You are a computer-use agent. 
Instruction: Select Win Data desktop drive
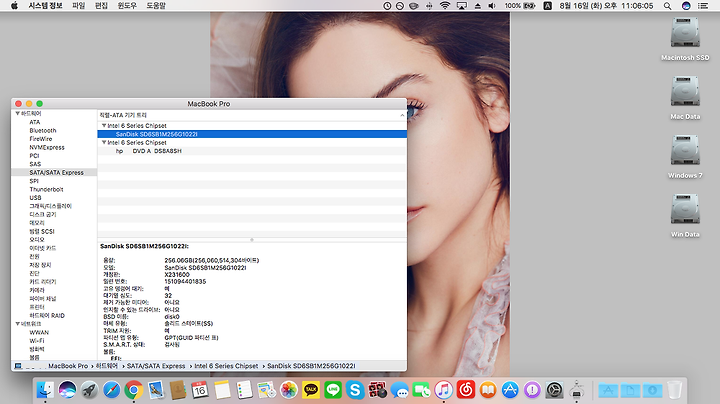[x=685, y=215]
